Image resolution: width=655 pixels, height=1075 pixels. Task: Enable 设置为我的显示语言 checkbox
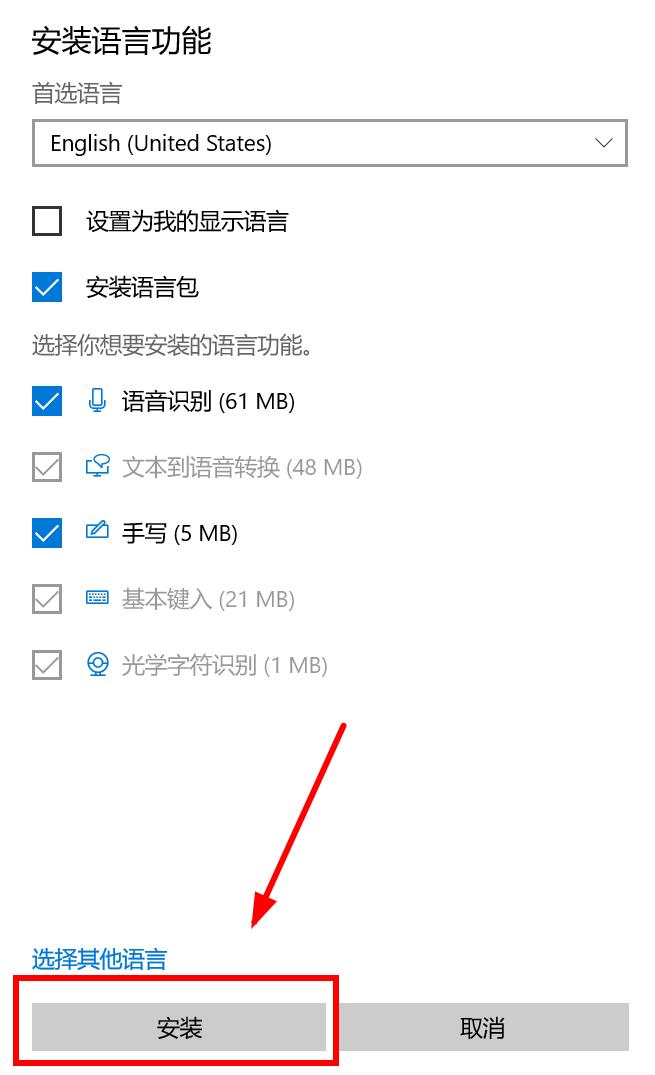tap(47, 221)
